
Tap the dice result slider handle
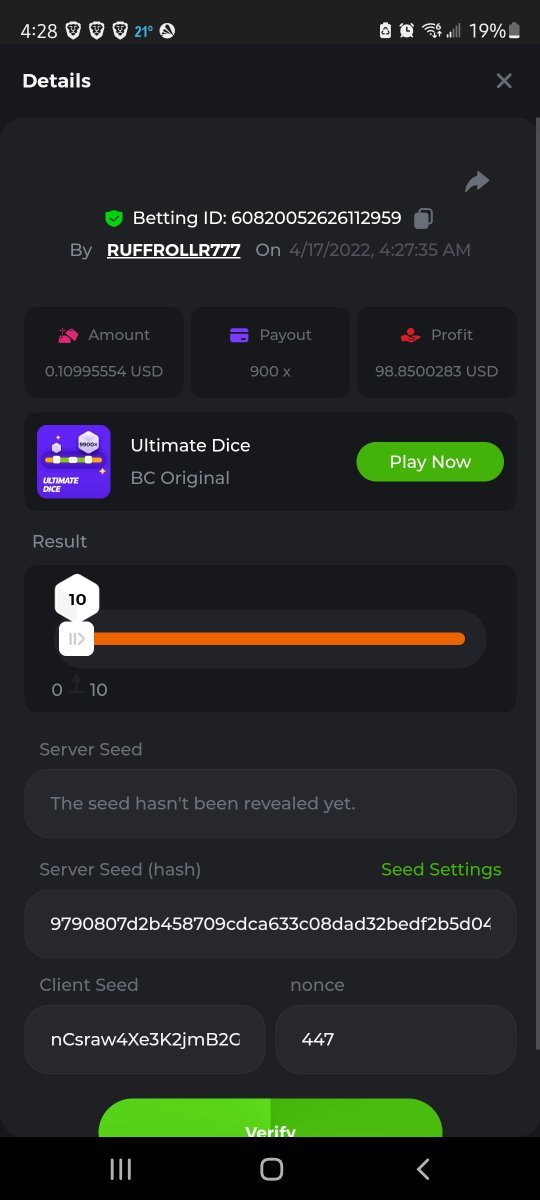coord(76,638)
